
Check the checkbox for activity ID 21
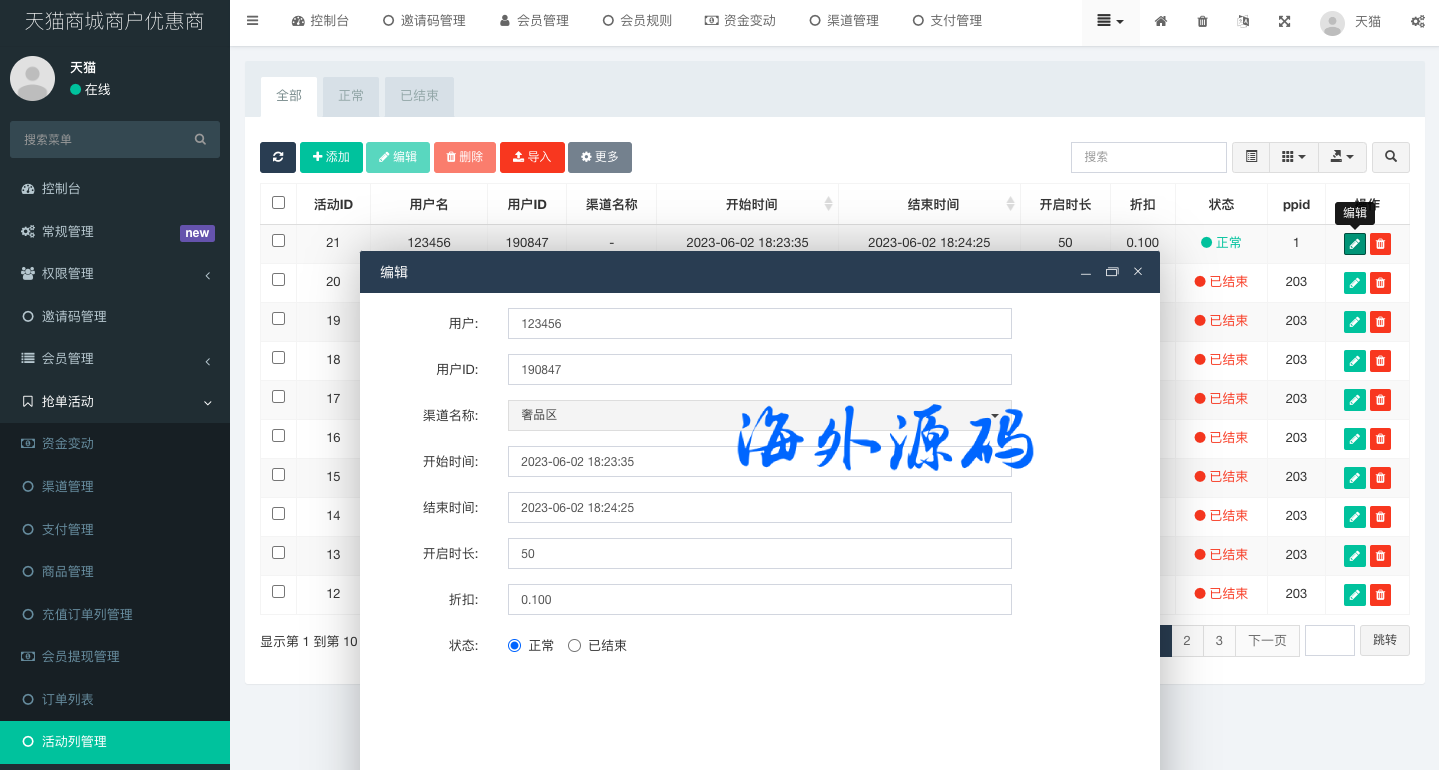coord(278,241)
